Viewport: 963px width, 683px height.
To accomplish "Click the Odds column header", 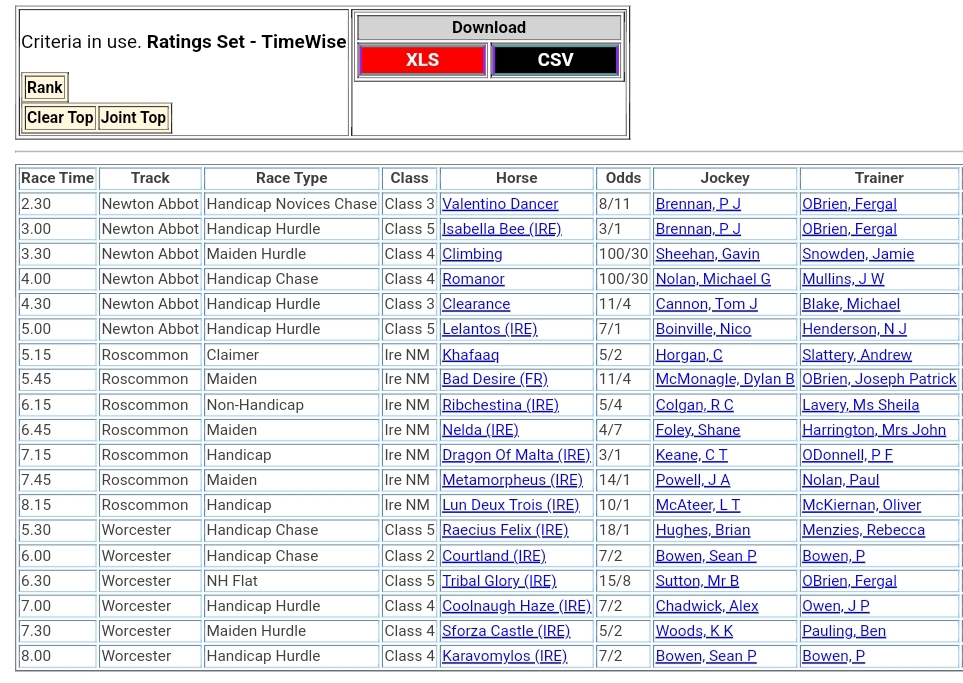I will coord(623,178).
